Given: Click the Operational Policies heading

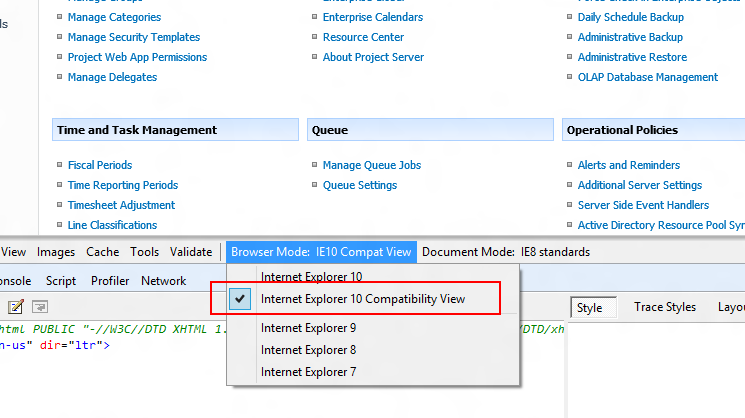Looking at the screenshot, I should tap(653, 130).
